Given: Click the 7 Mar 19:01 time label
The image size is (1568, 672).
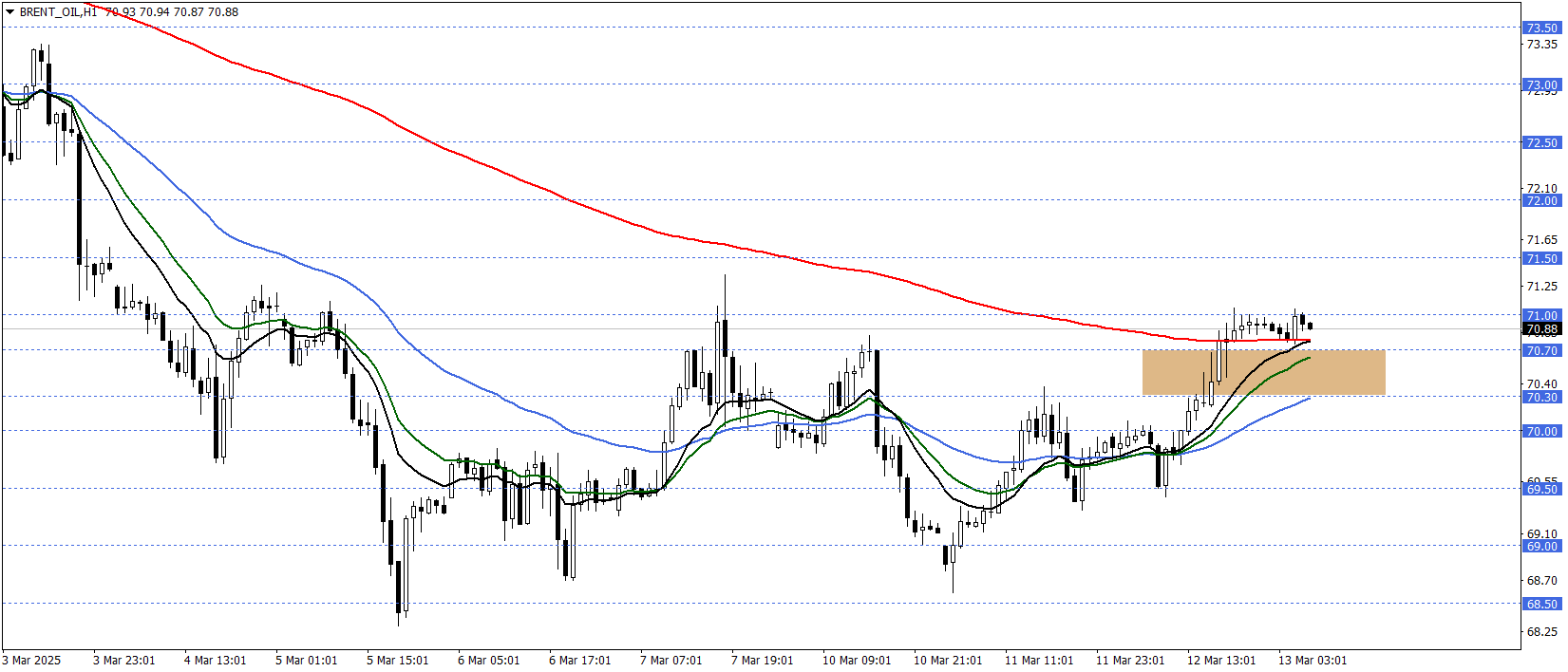Looking at the screenshot, I should (762, 661).
